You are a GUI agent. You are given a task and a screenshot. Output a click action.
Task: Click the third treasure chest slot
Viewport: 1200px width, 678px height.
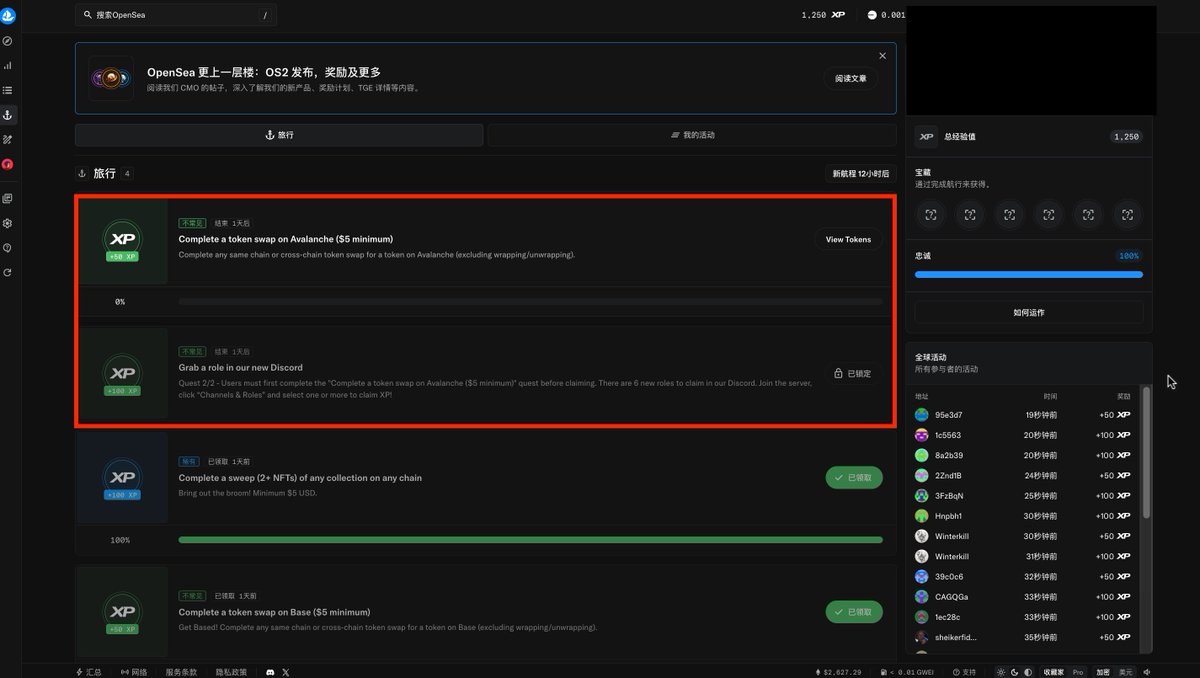click(1009, 215)
